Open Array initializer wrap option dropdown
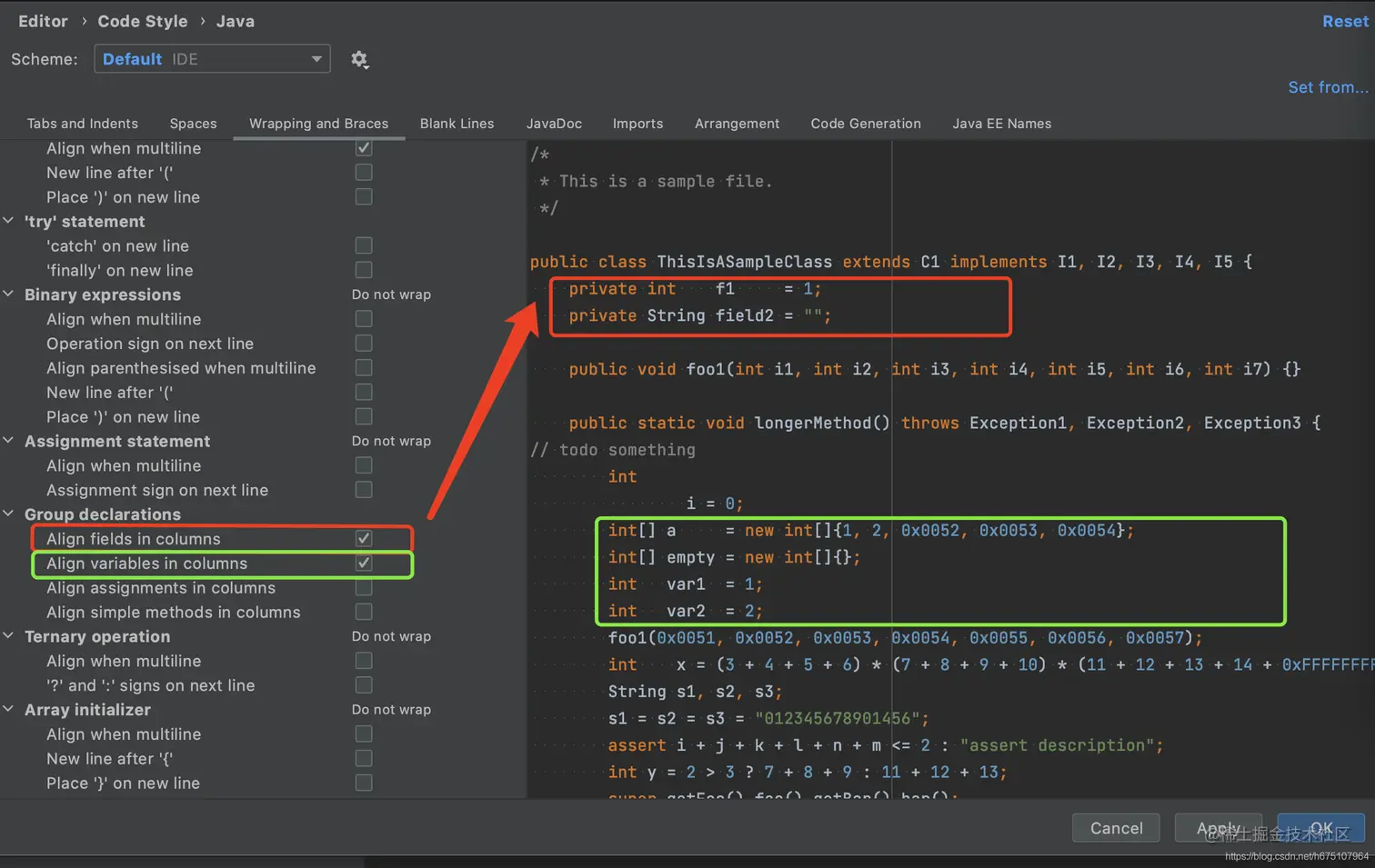The height and width of the screenshot is (868, 1375). click(x=391, y=710)
